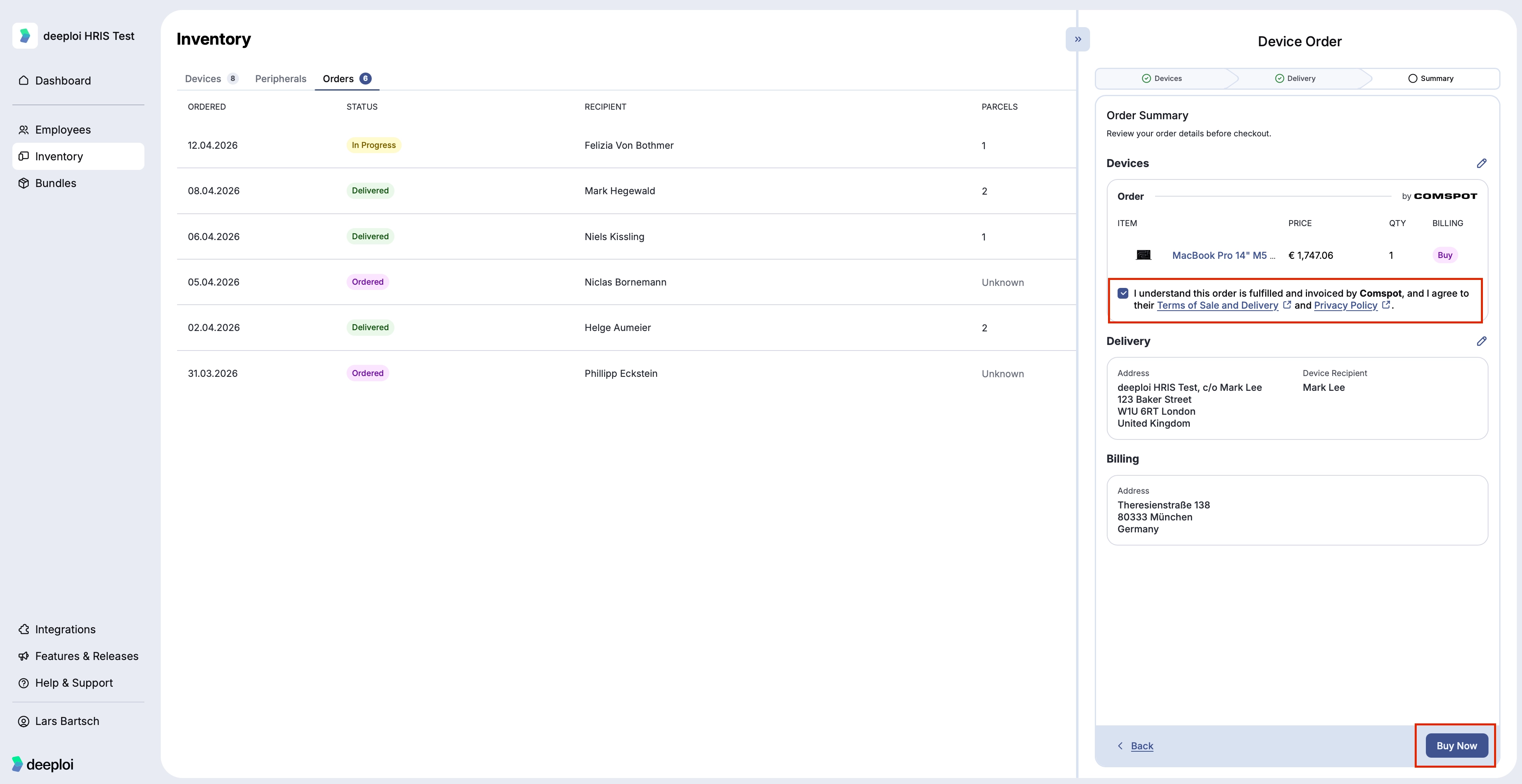This screenshot has height=784, width=1522.
Task: Edit the Delivery section with pencil icon
Action: 1482,341
